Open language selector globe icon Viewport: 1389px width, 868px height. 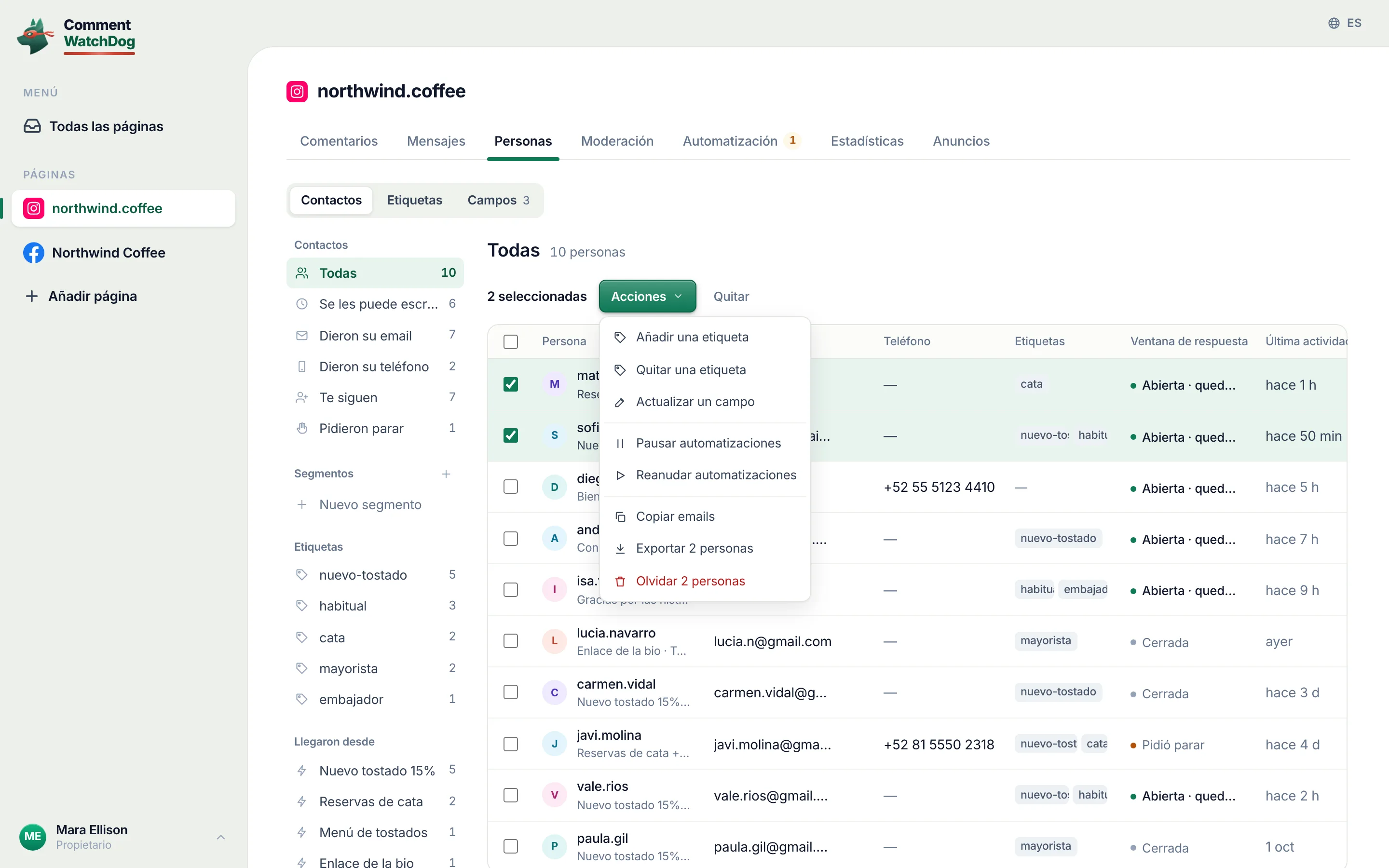(1334, 23)
